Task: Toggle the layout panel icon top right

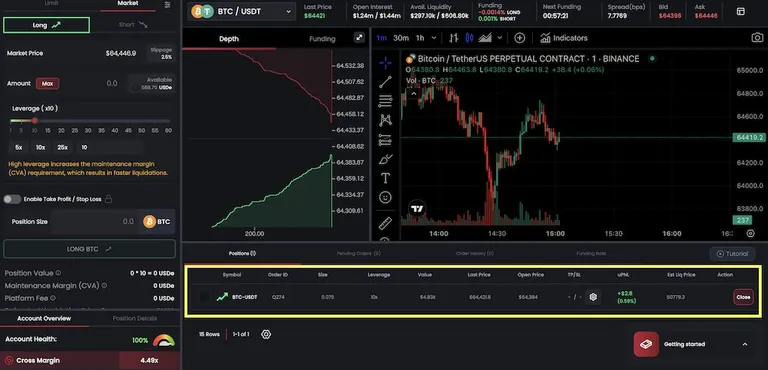Action: (x=741, y=11)
